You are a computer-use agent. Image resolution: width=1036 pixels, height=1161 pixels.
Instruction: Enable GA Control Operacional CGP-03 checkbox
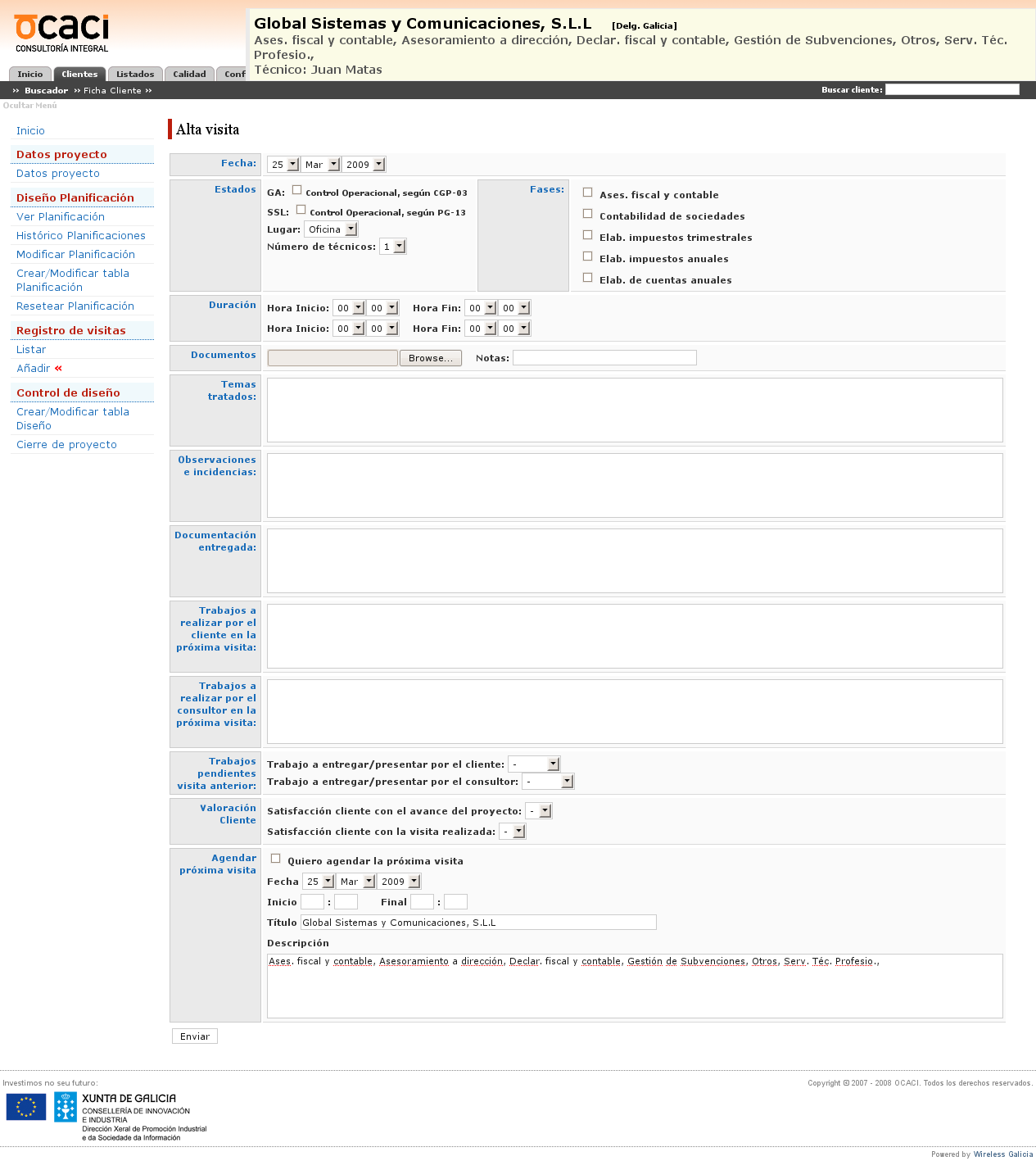tap(297, 190)
